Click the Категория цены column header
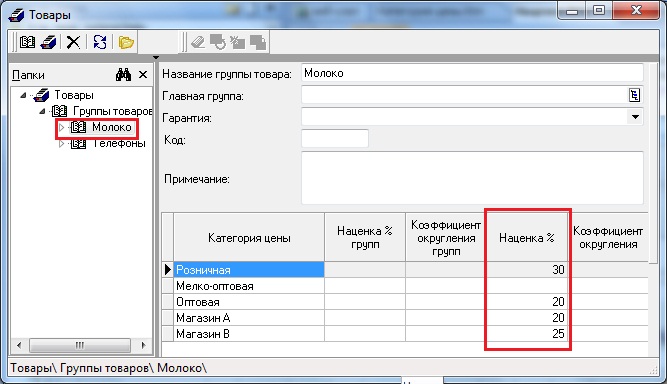 coord(249,237)
